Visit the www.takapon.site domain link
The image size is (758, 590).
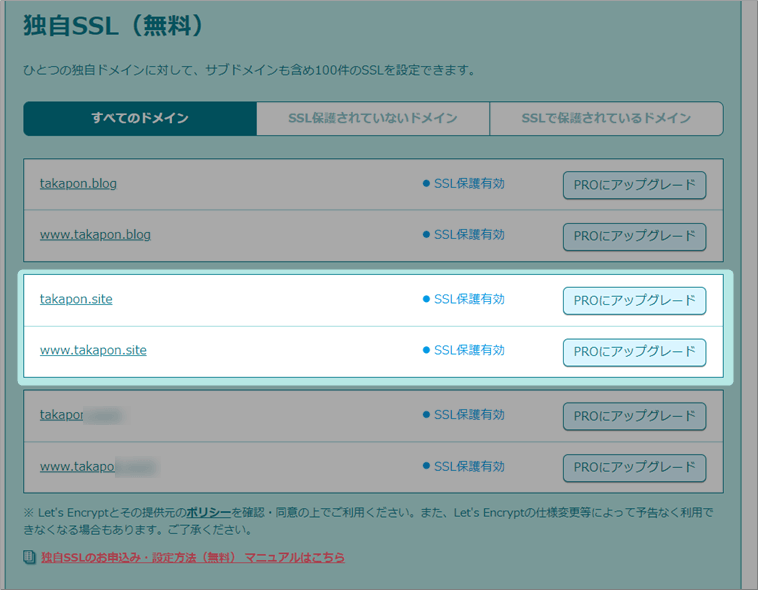93,351
